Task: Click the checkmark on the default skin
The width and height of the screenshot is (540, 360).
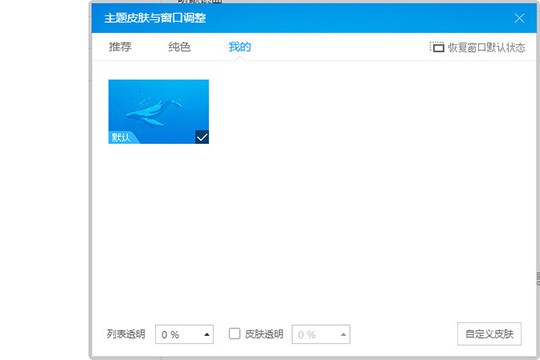Action: (x=202, y=137)
